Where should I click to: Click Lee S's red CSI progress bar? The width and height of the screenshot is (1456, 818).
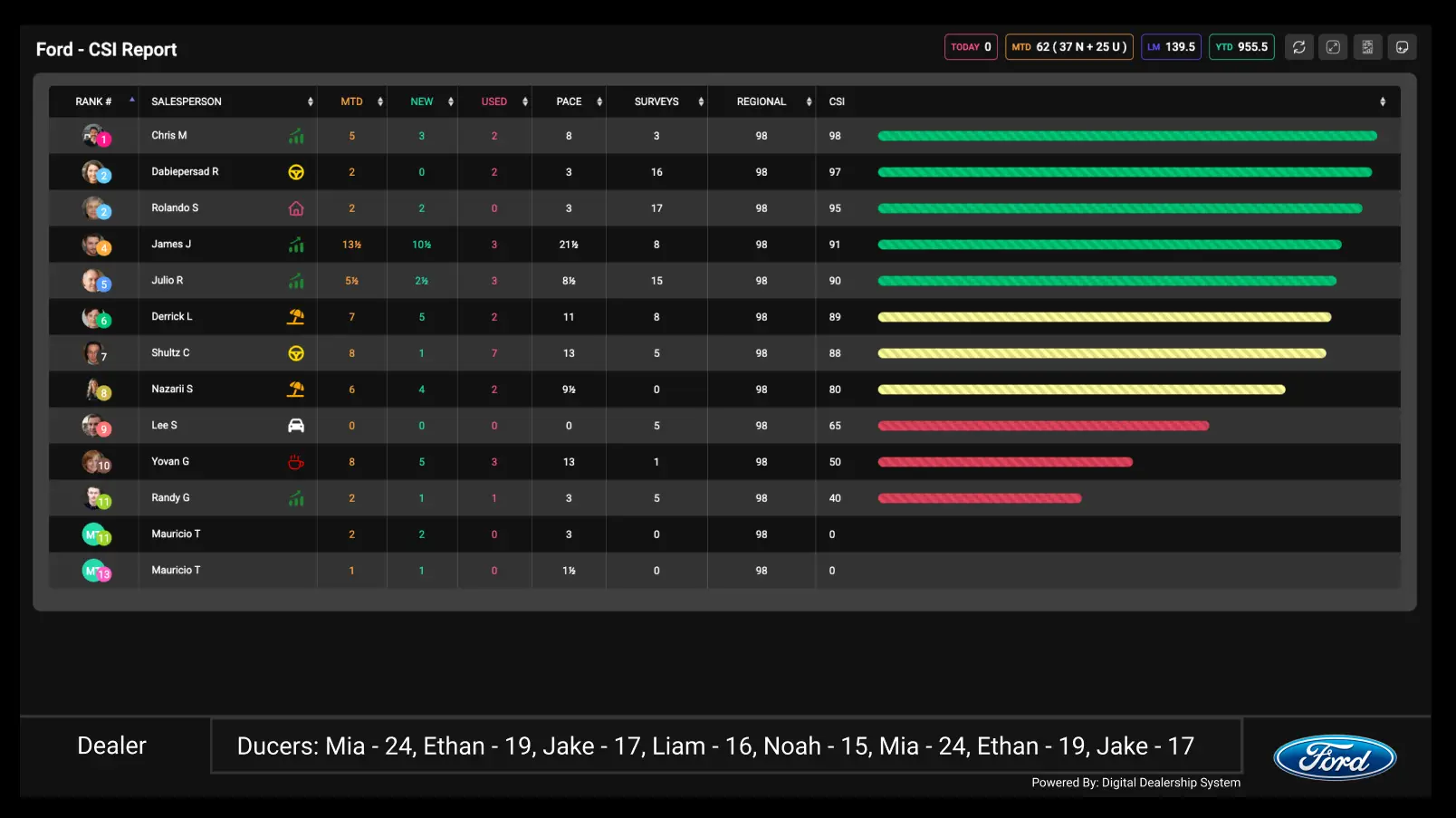(1043, 426)
